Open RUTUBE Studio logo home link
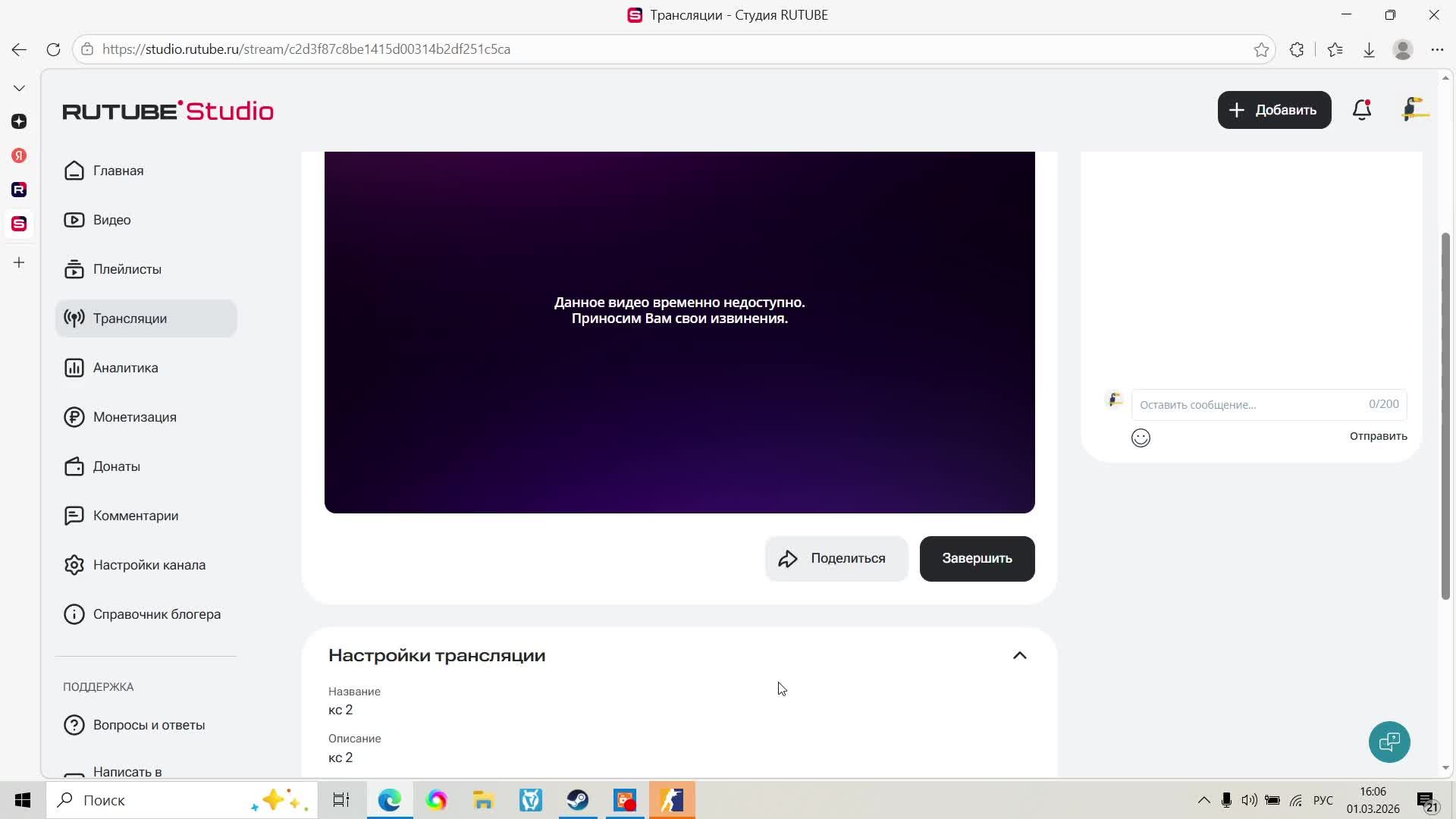The height and width of the screenshot is (819, 1456). point(168,111)
